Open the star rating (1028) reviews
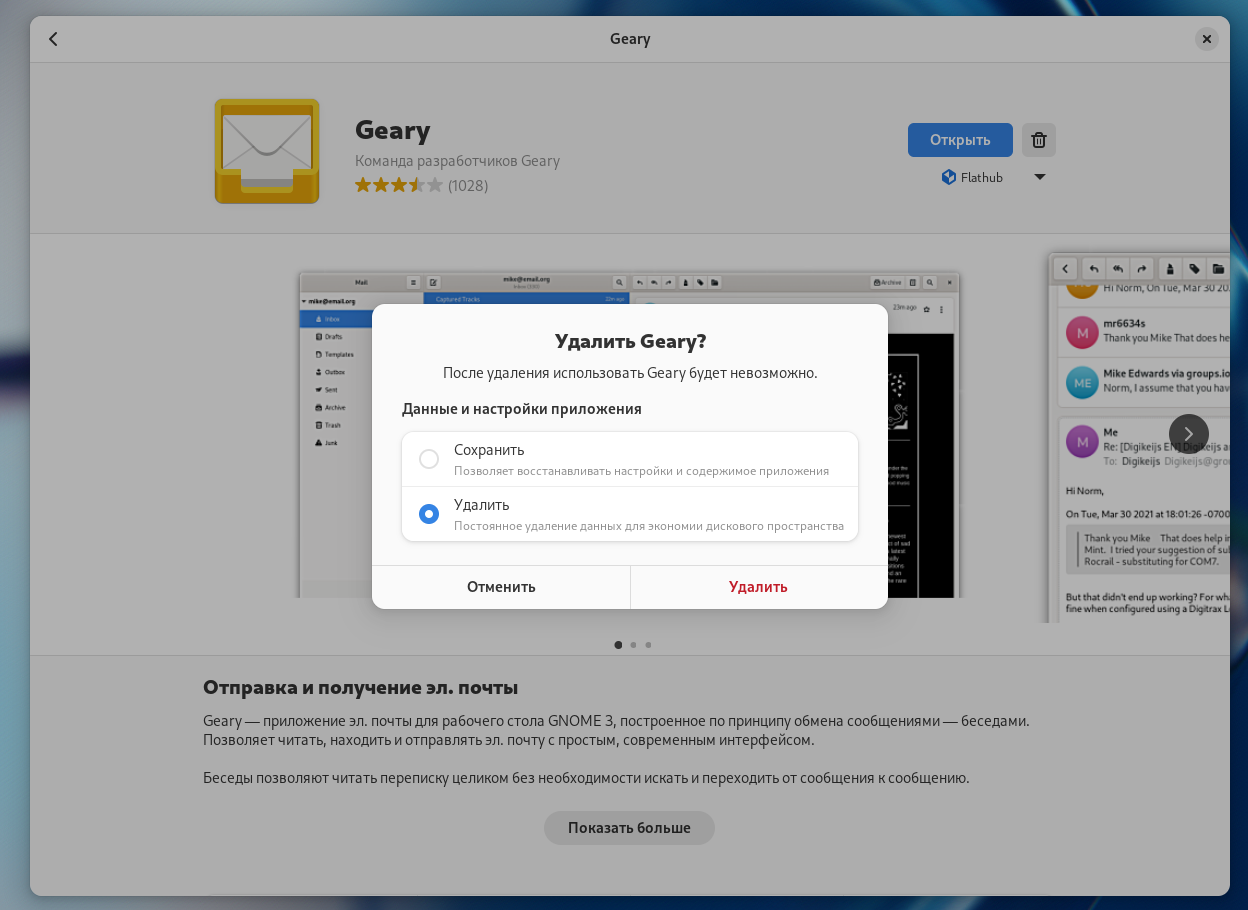Viewport: 1248px width, 910px height. click(x=421, y=185)
